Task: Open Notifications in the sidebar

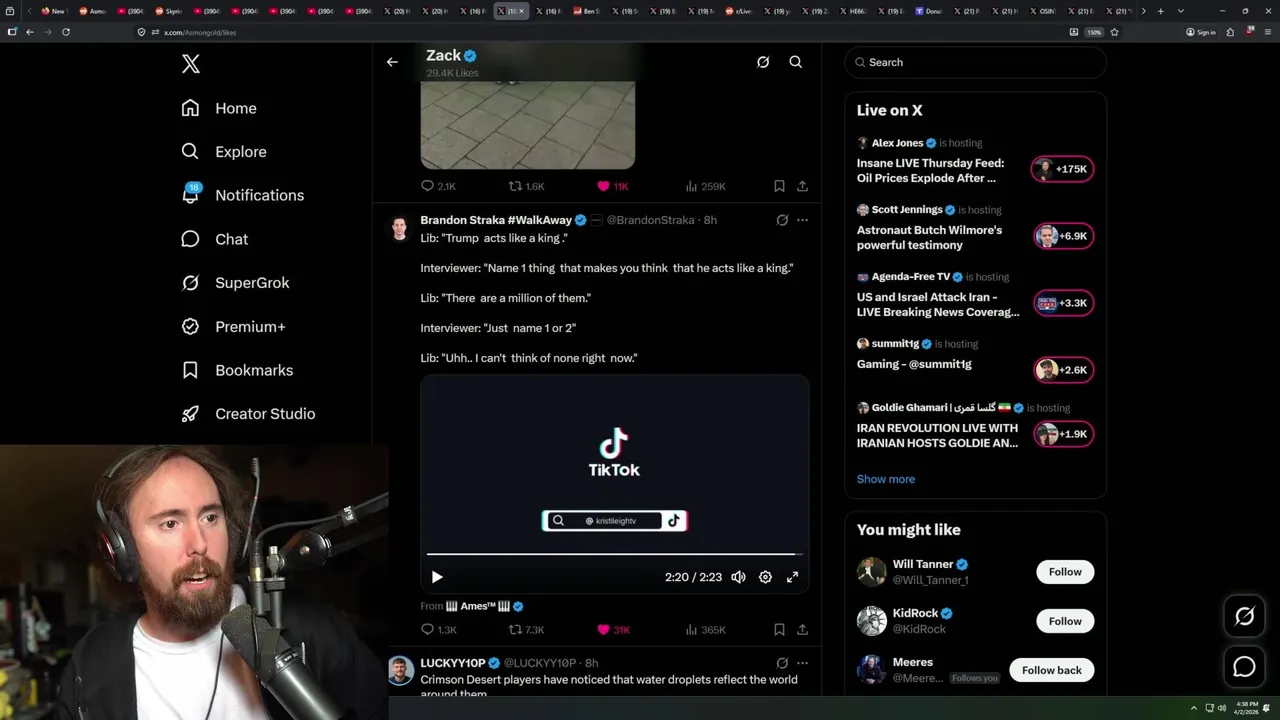Action: (x=243, y=195)
